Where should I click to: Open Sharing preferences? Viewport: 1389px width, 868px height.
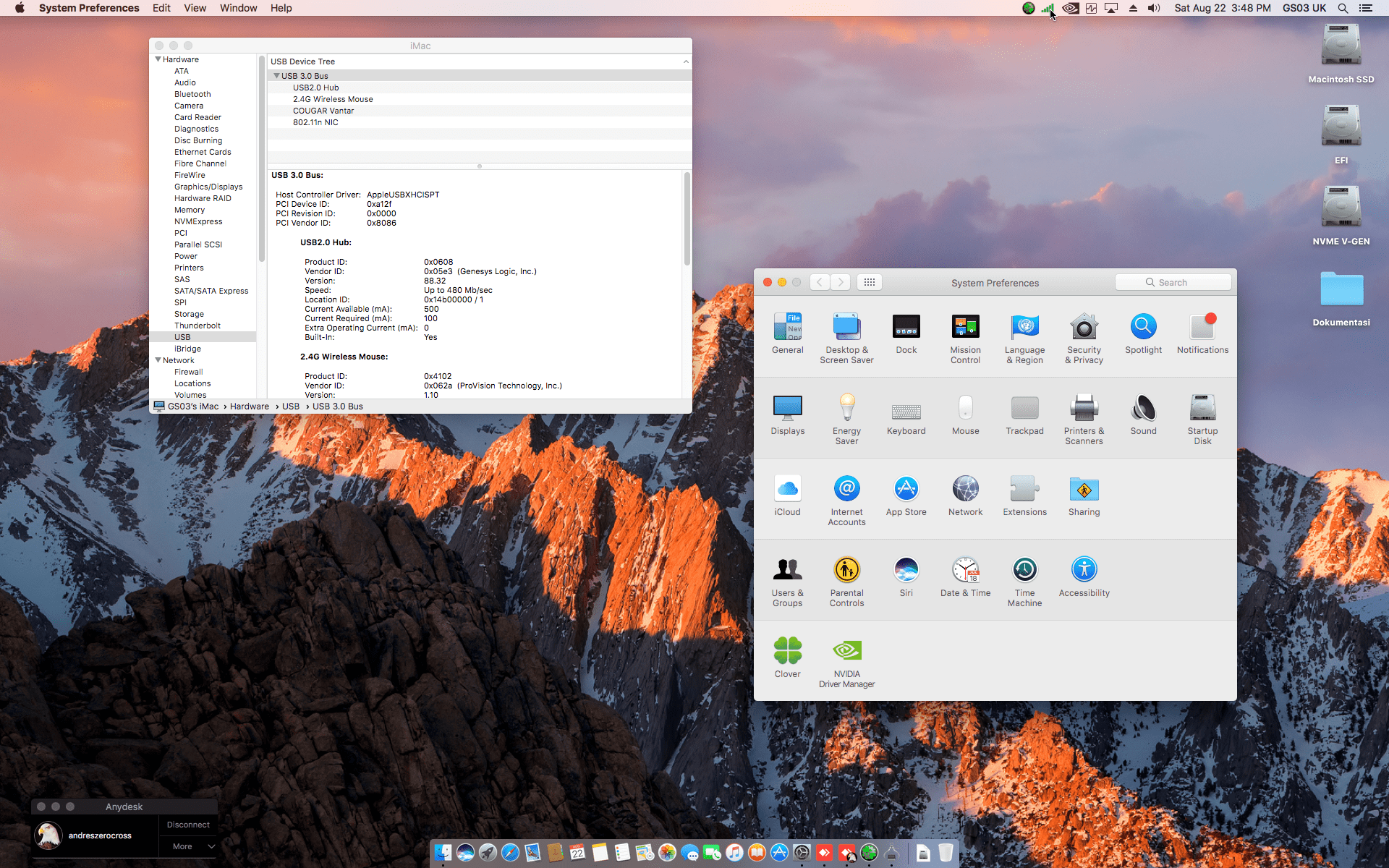(x=1084, y=495)
